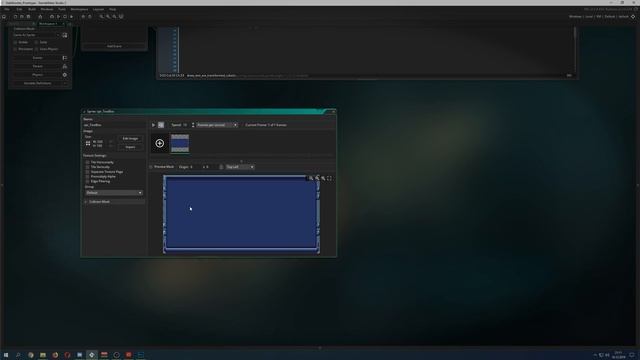
Task: Toggle the Visible checkbox in the object editor
Action: coord(16,42)
